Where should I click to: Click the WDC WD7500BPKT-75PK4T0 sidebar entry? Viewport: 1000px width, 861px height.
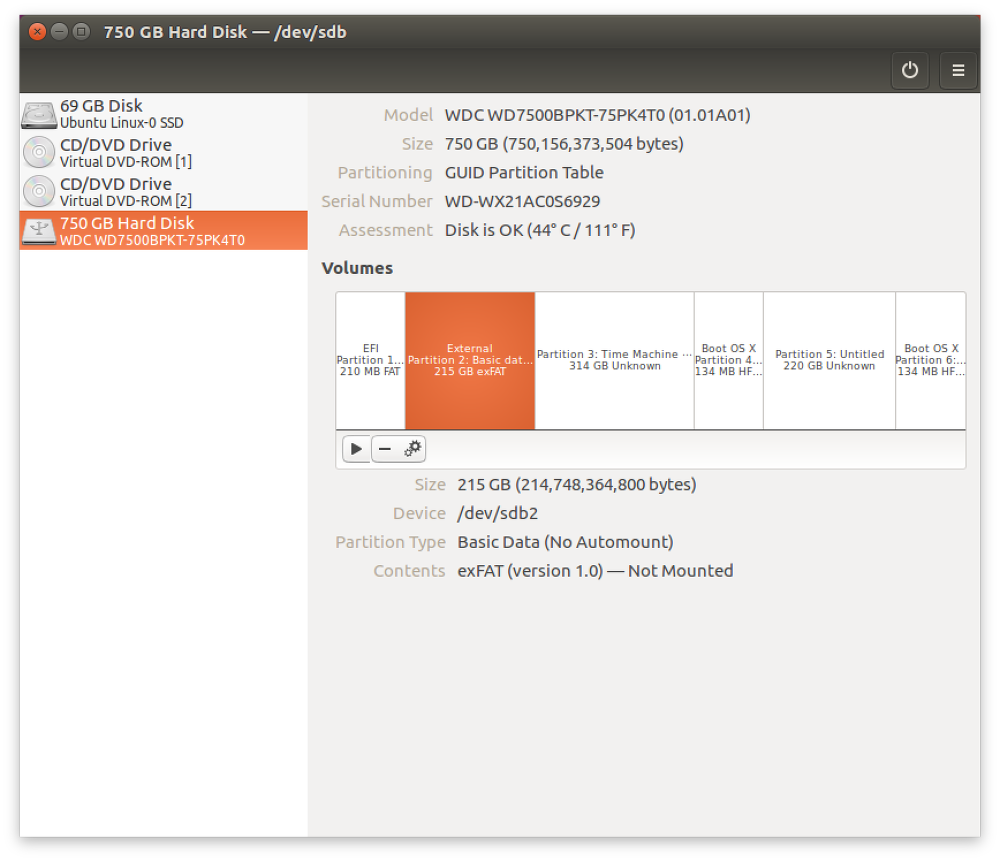coord(152,240)
